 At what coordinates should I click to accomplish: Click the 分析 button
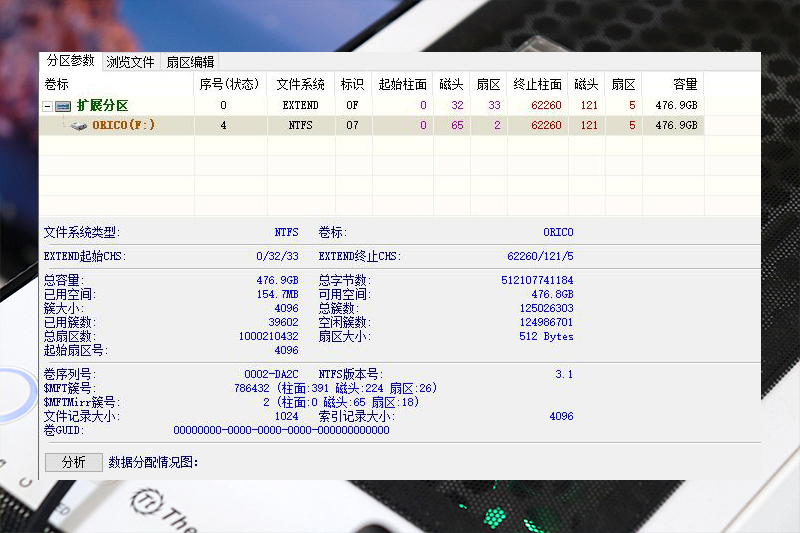point(73,462)
